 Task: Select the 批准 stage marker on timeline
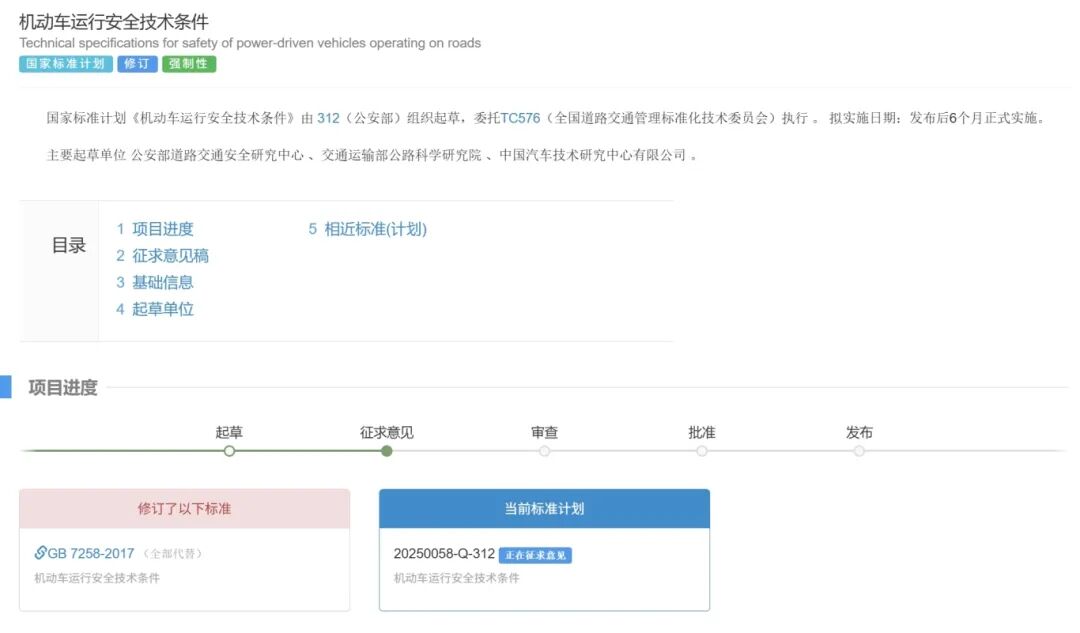[x=702, y=451]
